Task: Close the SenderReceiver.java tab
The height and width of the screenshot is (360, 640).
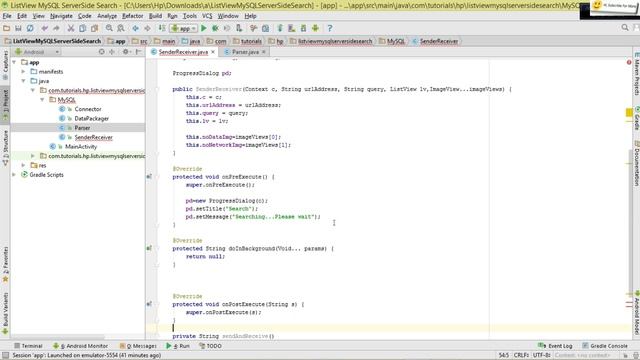Action: [x=213, y=52]
